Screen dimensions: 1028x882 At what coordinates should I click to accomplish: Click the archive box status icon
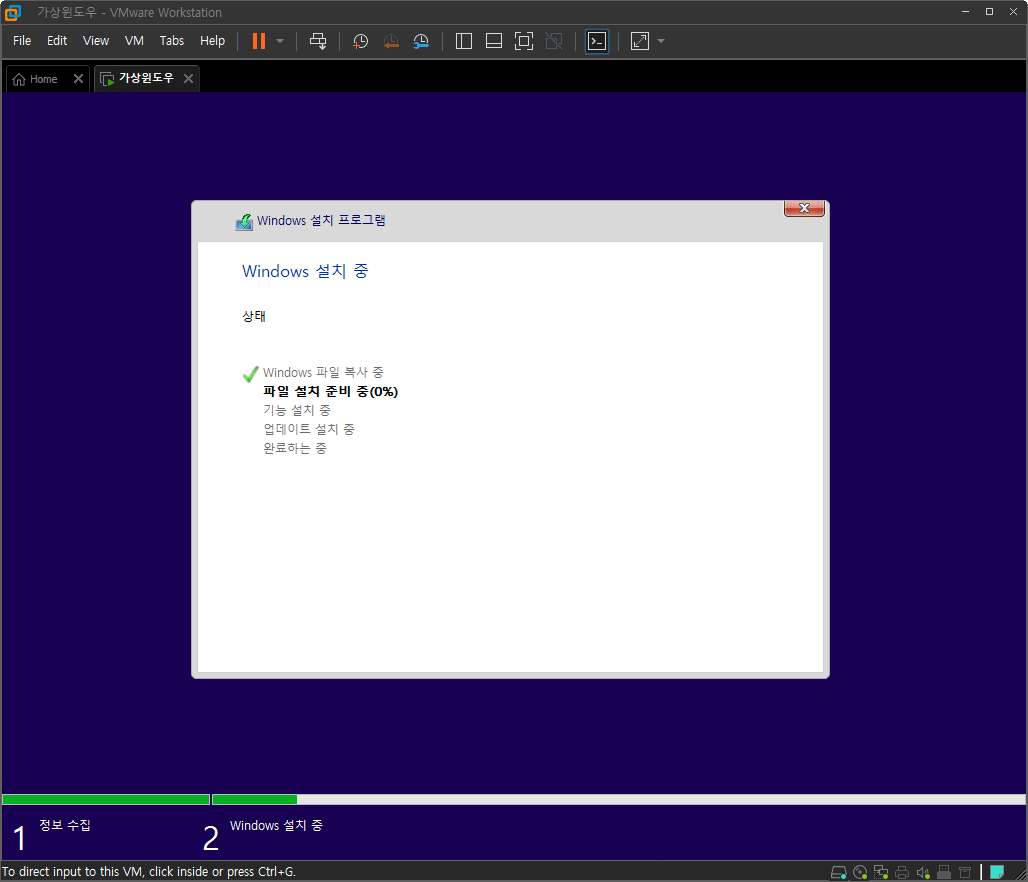pos(965,872)
